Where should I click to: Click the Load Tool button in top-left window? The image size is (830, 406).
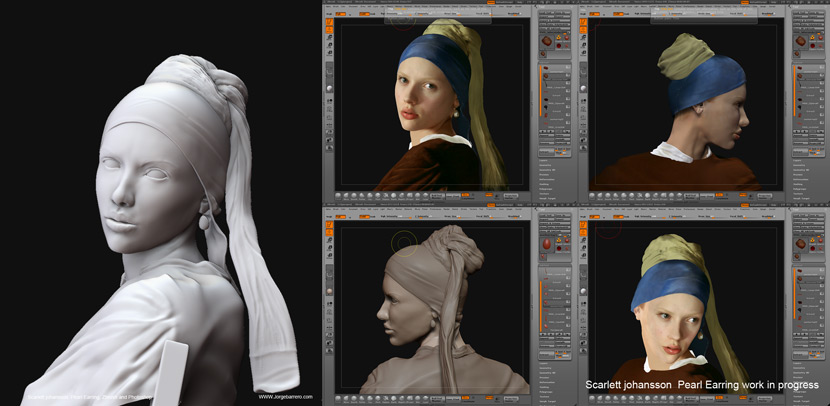(547, 12)
